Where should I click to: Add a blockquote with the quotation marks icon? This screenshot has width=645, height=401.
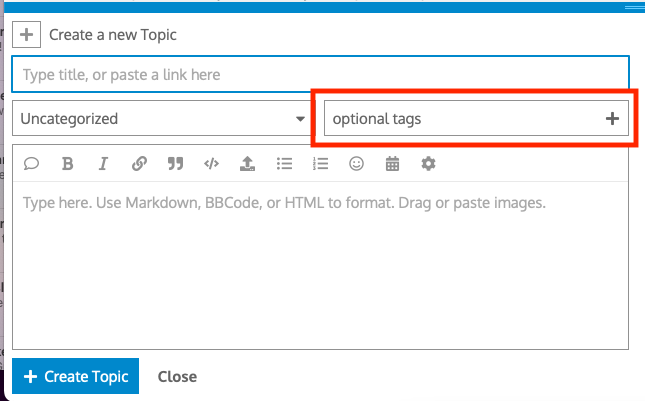pos(176,164)
